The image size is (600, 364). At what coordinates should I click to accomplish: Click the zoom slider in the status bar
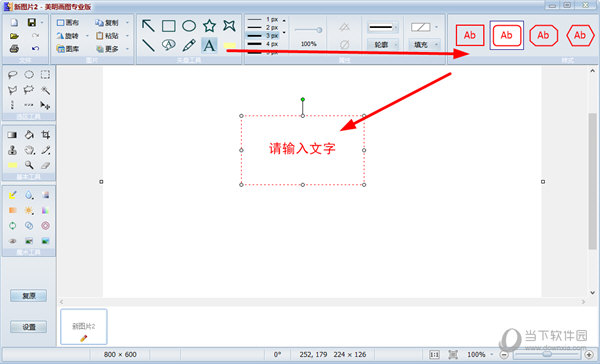tap(546, 354)
